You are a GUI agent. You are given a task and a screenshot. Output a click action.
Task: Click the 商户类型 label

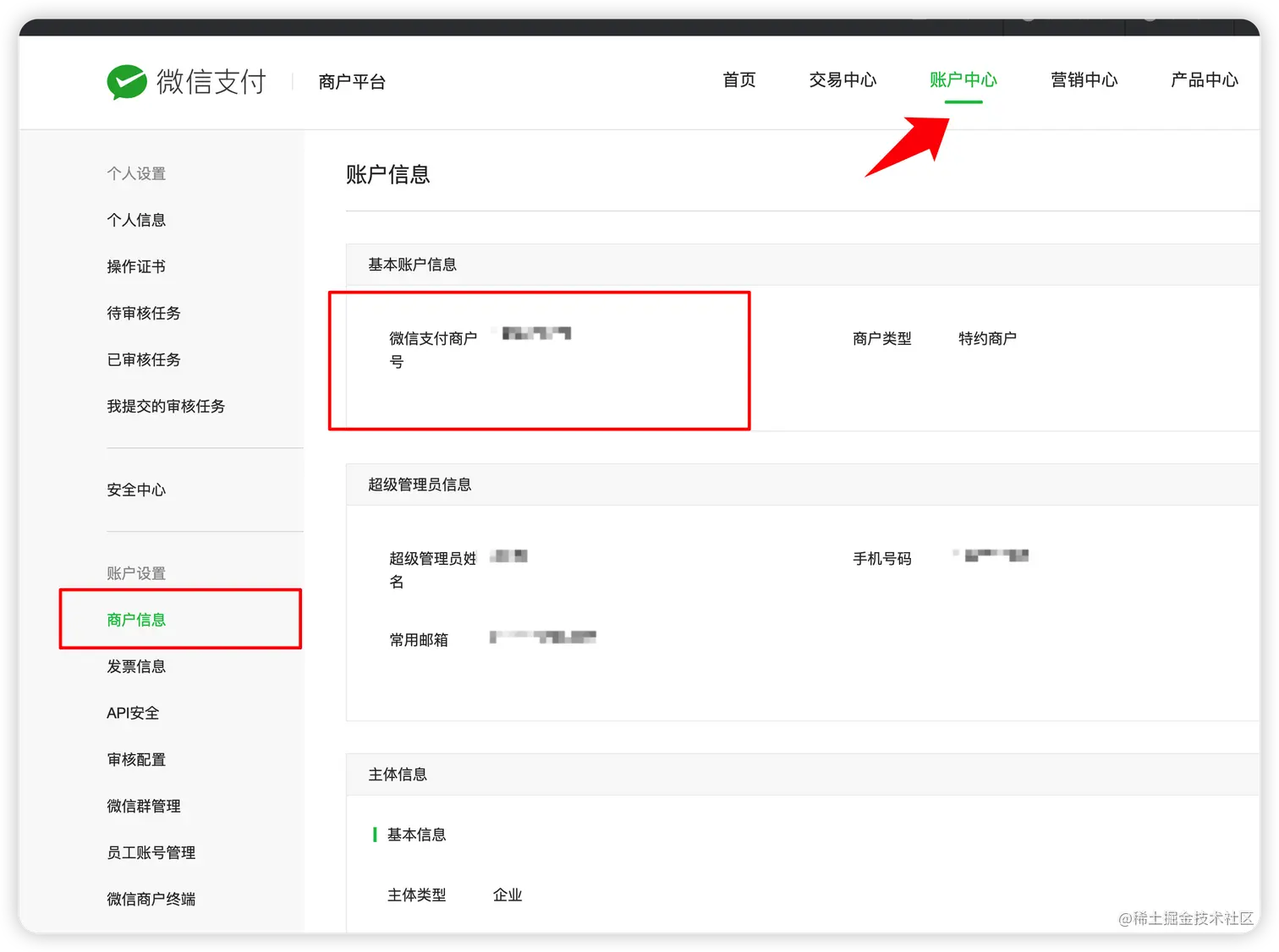(882, 338)
